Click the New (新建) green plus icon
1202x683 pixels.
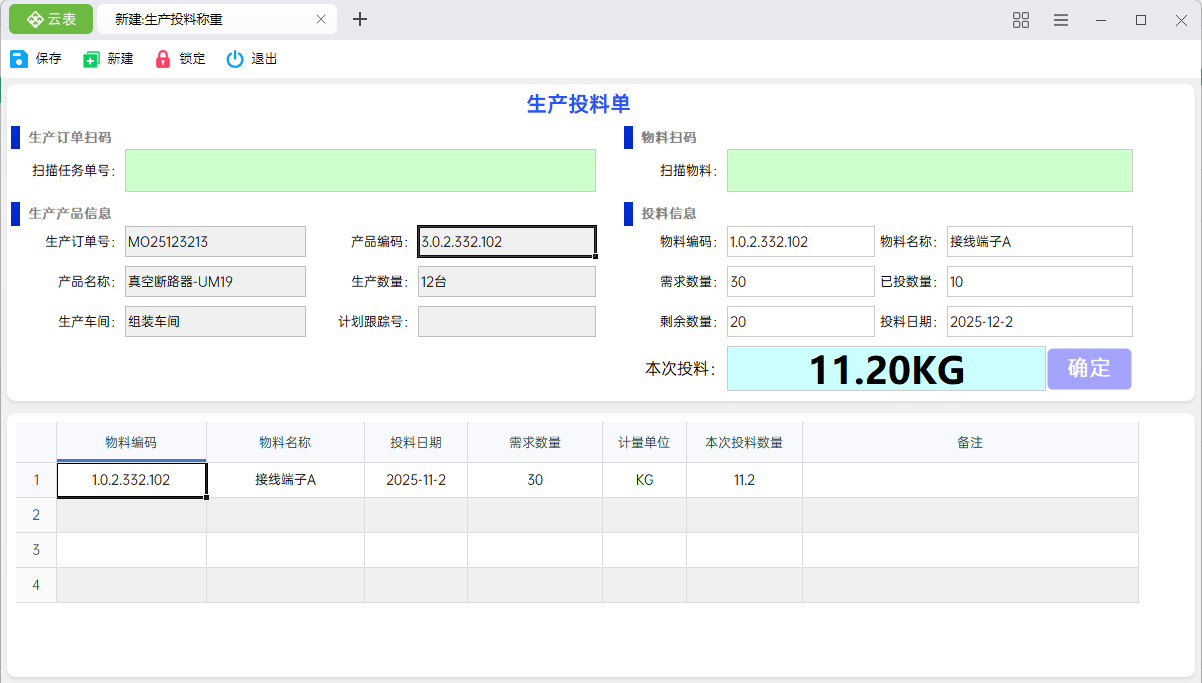[92, 59]
